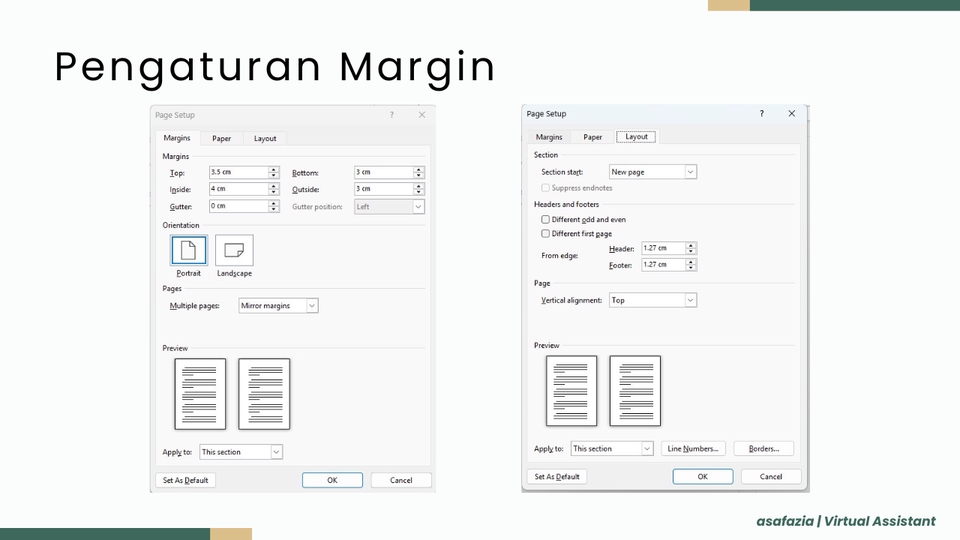Open the Multiple pages dropdown
This screenshot has height=540, width=960.
(312, 306)
